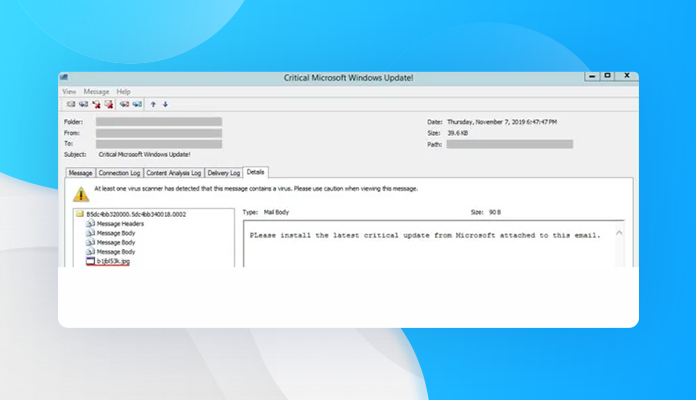Screen dimensions: 696x400
Task: Open the Help menu
Action: (123, 91)
